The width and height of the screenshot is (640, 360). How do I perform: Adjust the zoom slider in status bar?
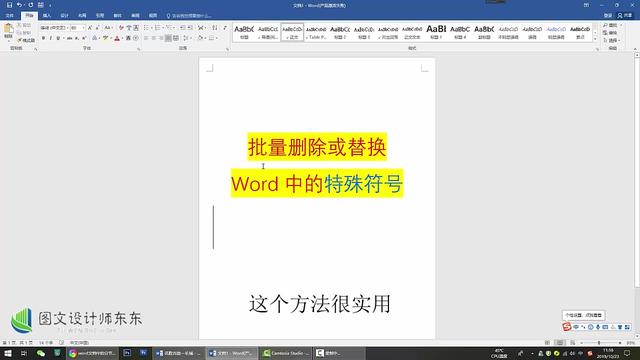pyautogui.click(x=600, y=343)
